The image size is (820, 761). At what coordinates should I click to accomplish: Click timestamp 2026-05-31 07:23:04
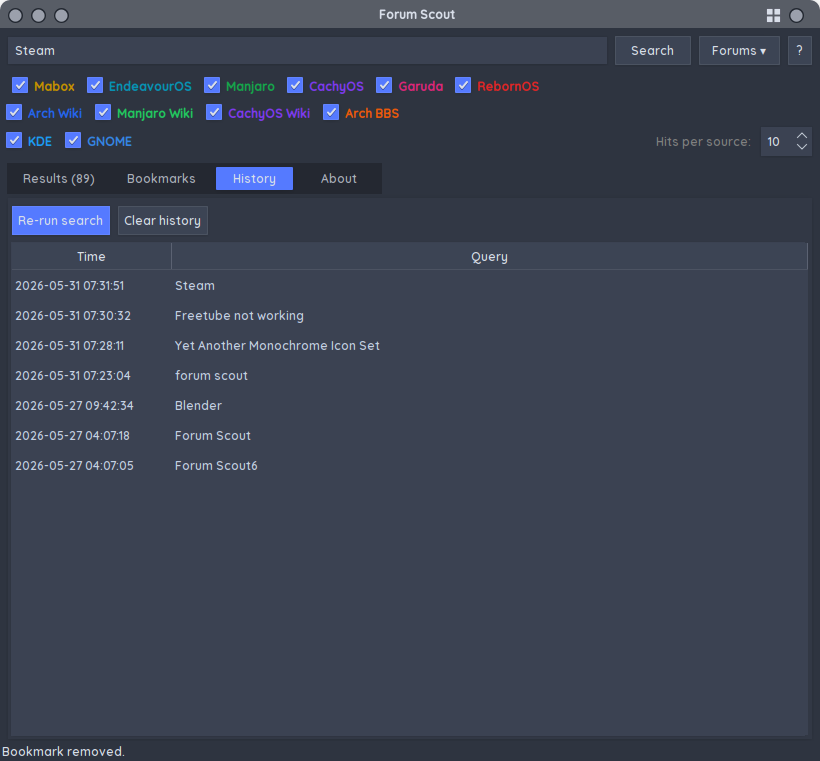(73, 376)
